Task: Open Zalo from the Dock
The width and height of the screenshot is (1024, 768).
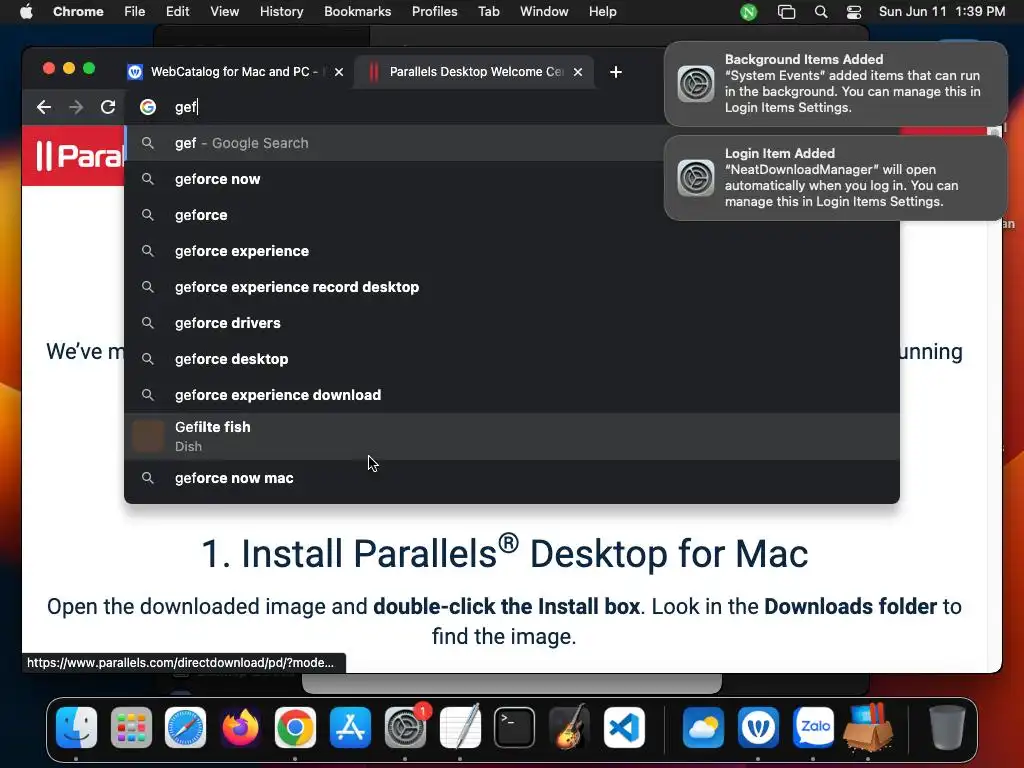Action: click(813, 727)
